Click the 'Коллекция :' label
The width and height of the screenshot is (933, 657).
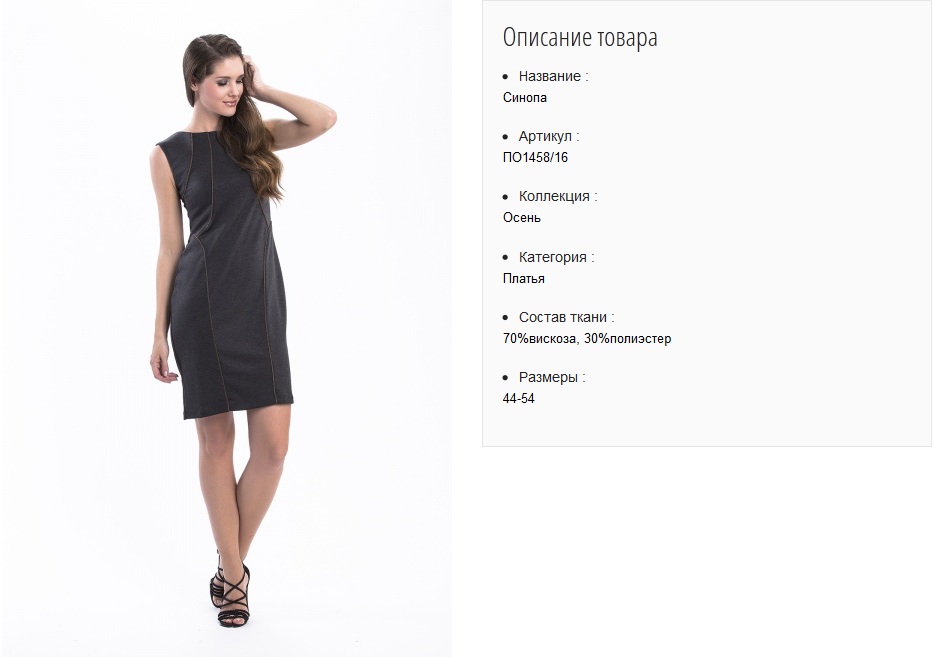[558, 196]
